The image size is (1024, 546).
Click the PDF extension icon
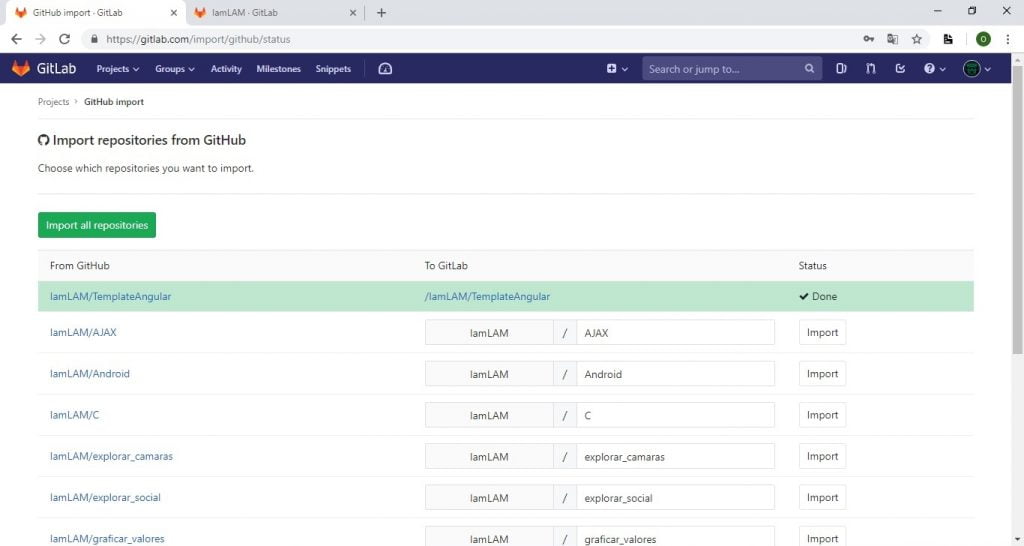coord(948,39)
